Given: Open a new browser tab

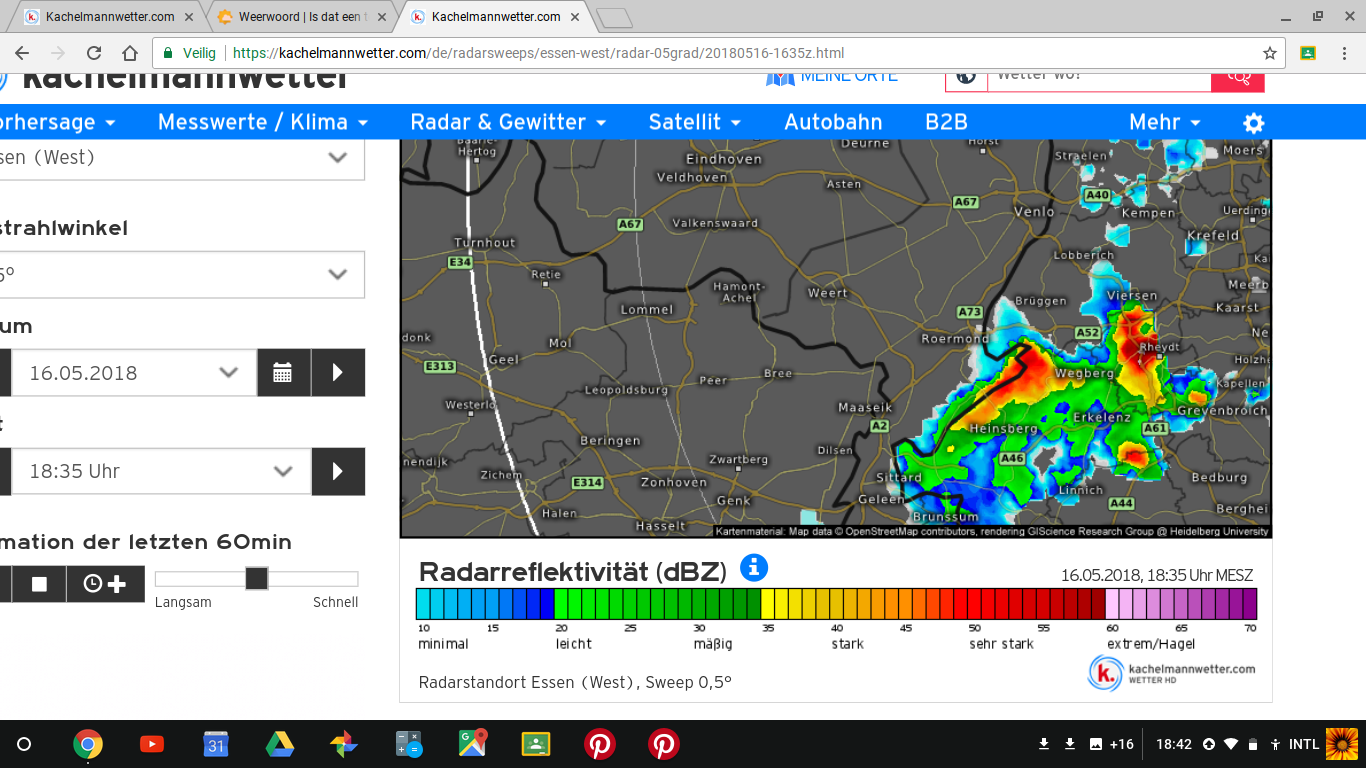Looking at the screenshot, I should (x=613, y=17).
